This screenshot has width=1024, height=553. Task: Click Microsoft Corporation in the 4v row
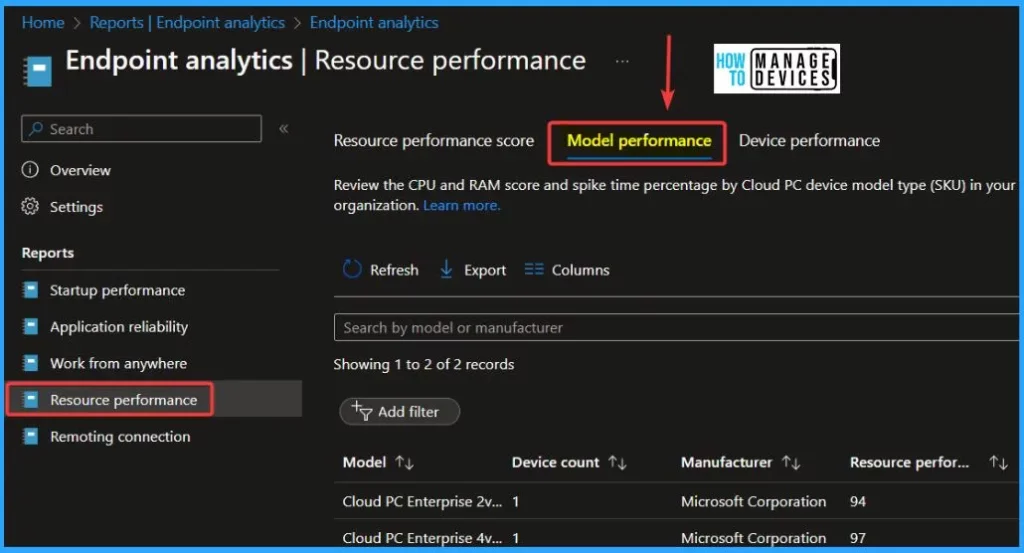[x=754, y=538]
